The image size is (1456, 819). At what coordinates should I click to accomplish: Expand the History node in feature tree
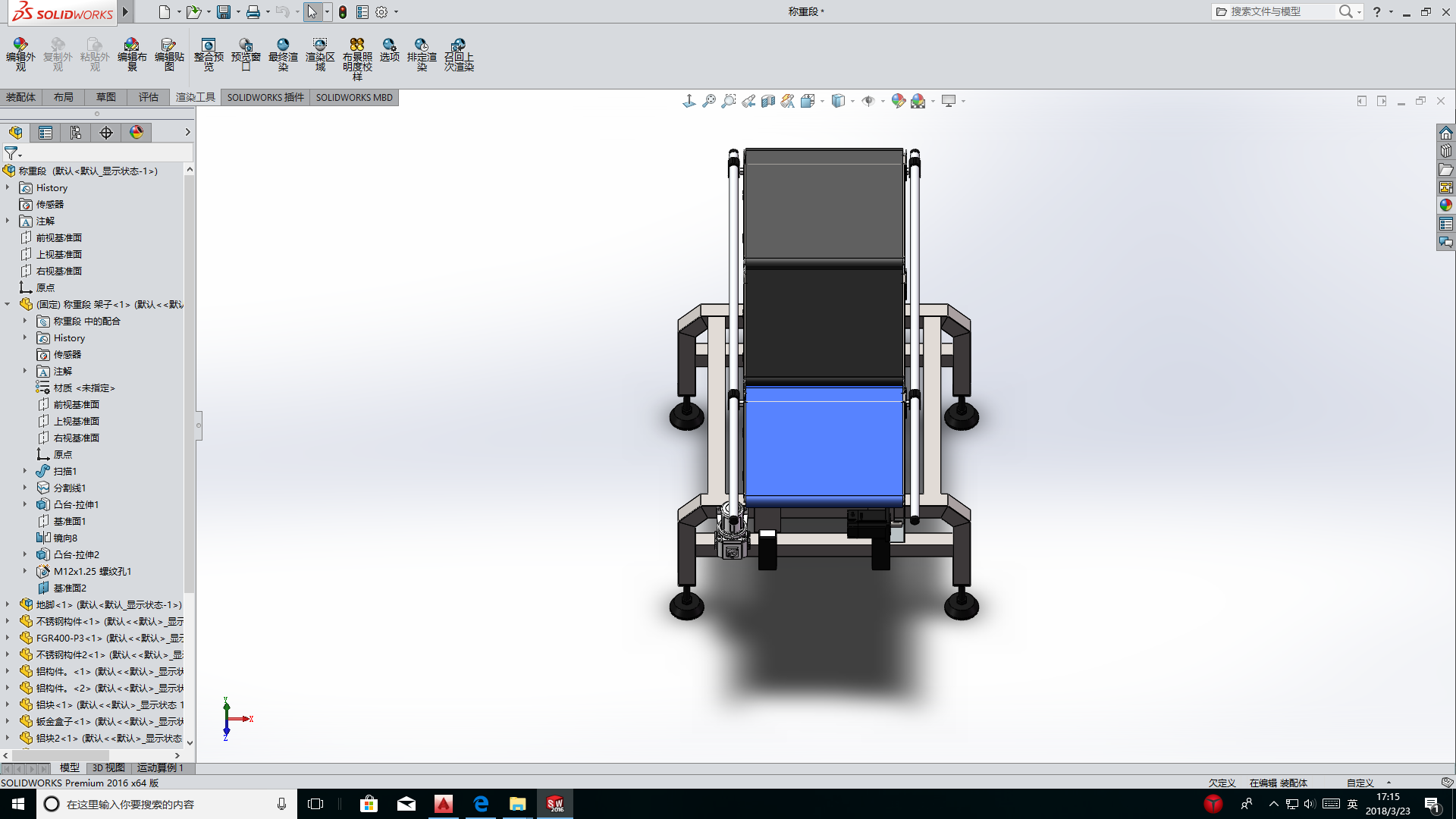coord(8,187)
